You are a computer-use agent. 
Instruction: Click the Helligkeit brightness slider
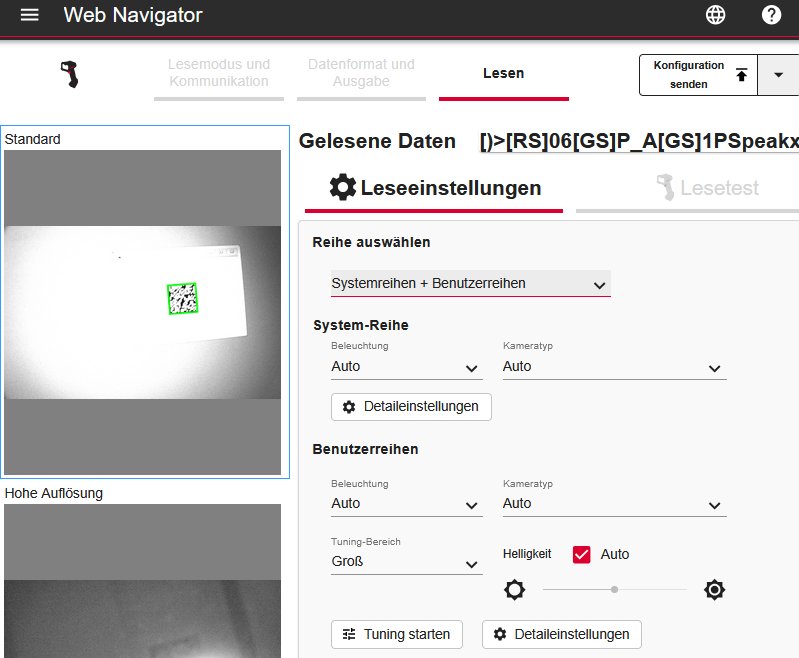614,590
